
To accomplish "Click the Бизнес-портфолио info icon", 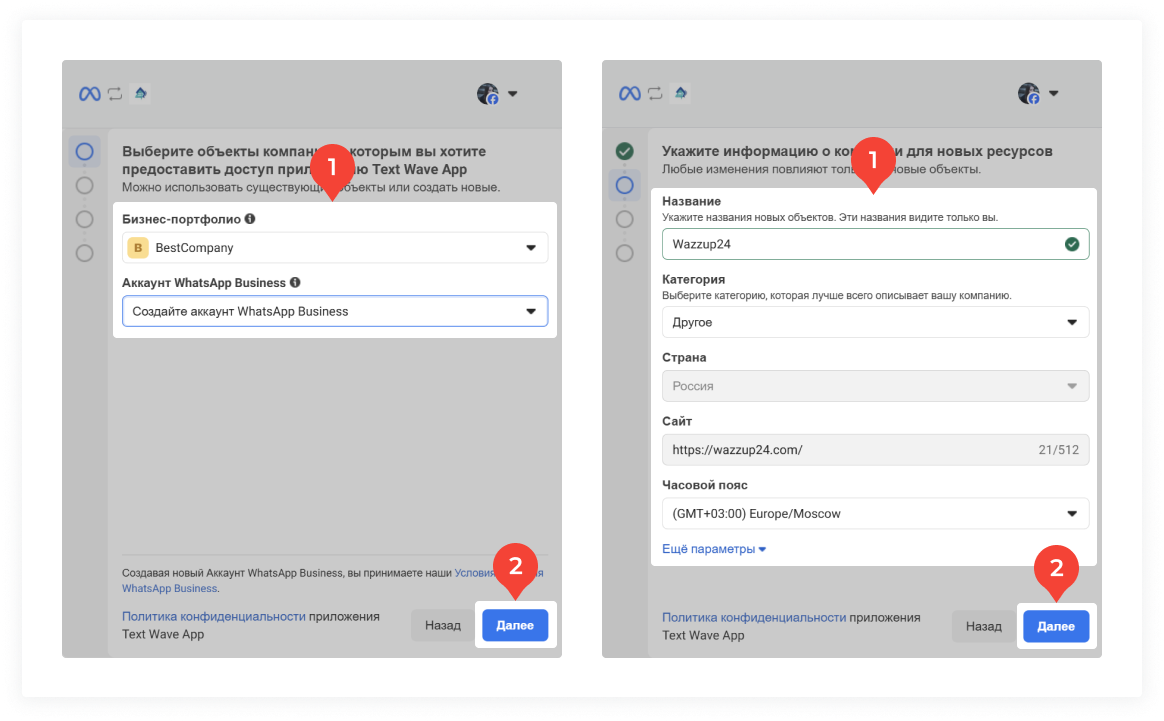I will pyautogui.click(x=250, y=218).
